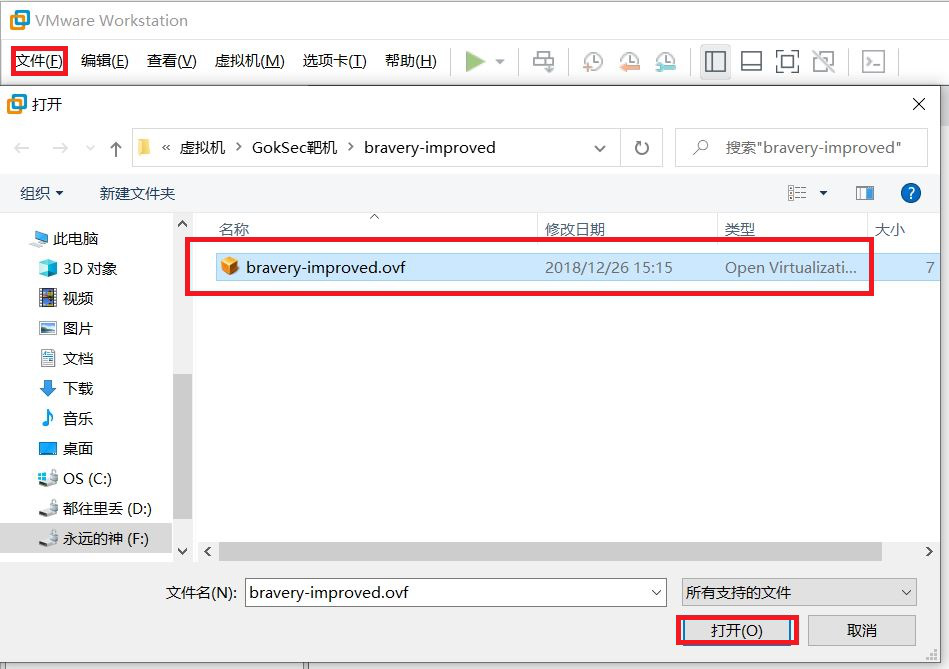Image resolution: width=949 pixels, height=669 pixels.
Task: Select 图片 folder in the sidebar
Action: (77, 328)
